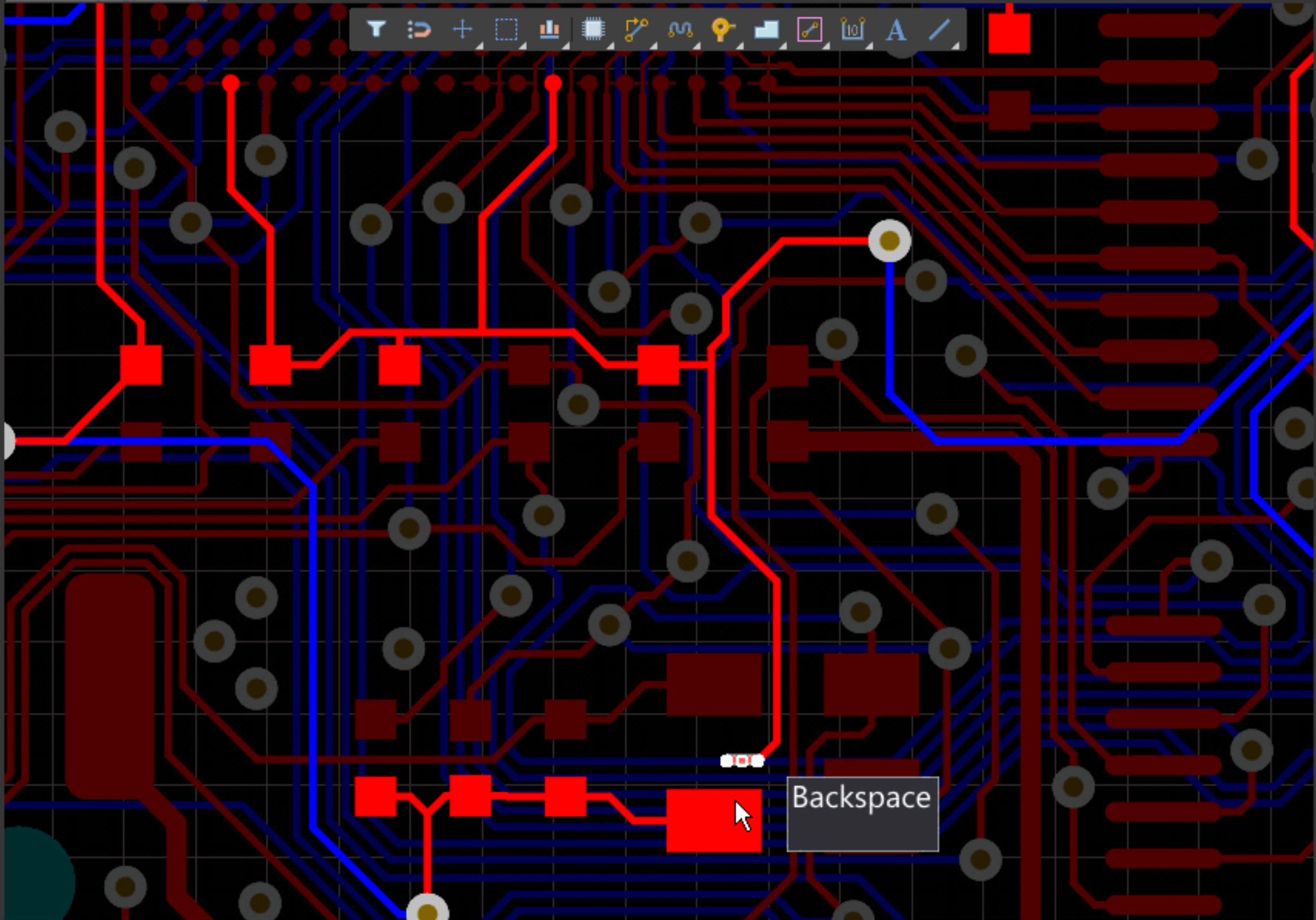Click the large bright red pad under cursor

click(x=714, y=821)
